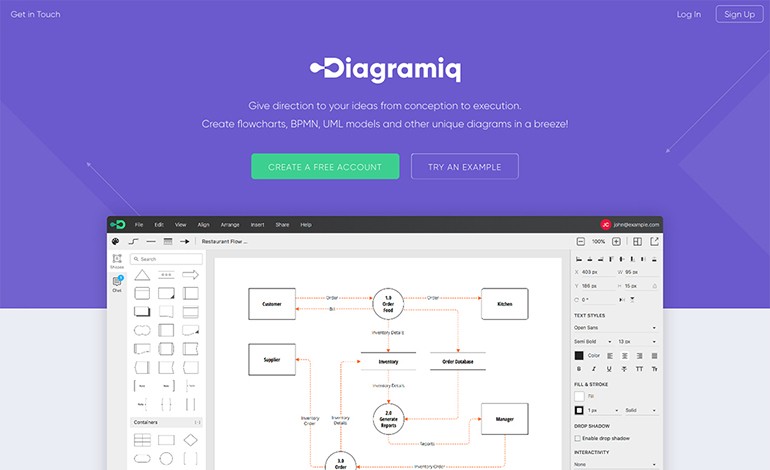Open the File menu
The image size is (770, 470).
tap(139, 224)
